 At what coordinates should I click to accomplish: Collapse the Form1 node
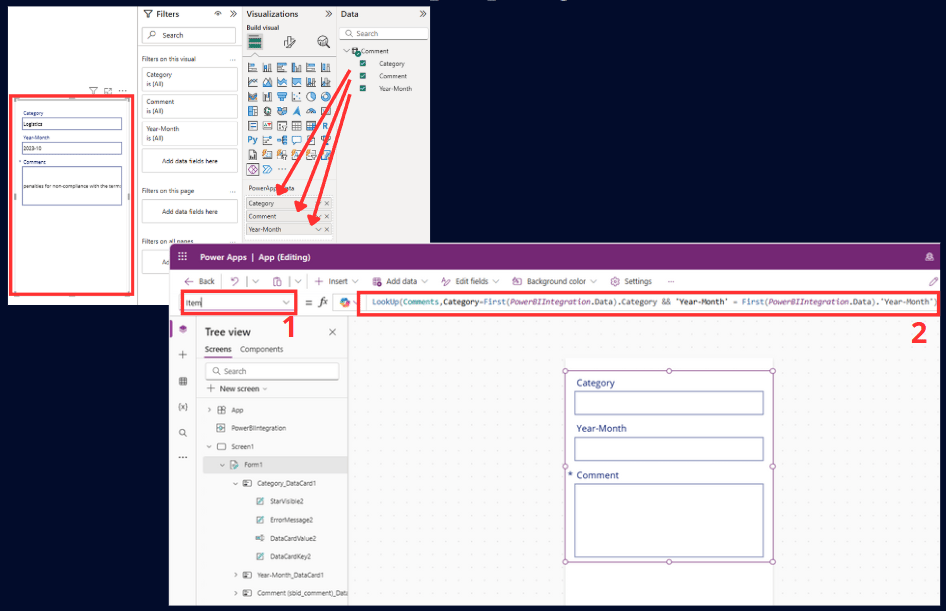click(222, 465)
